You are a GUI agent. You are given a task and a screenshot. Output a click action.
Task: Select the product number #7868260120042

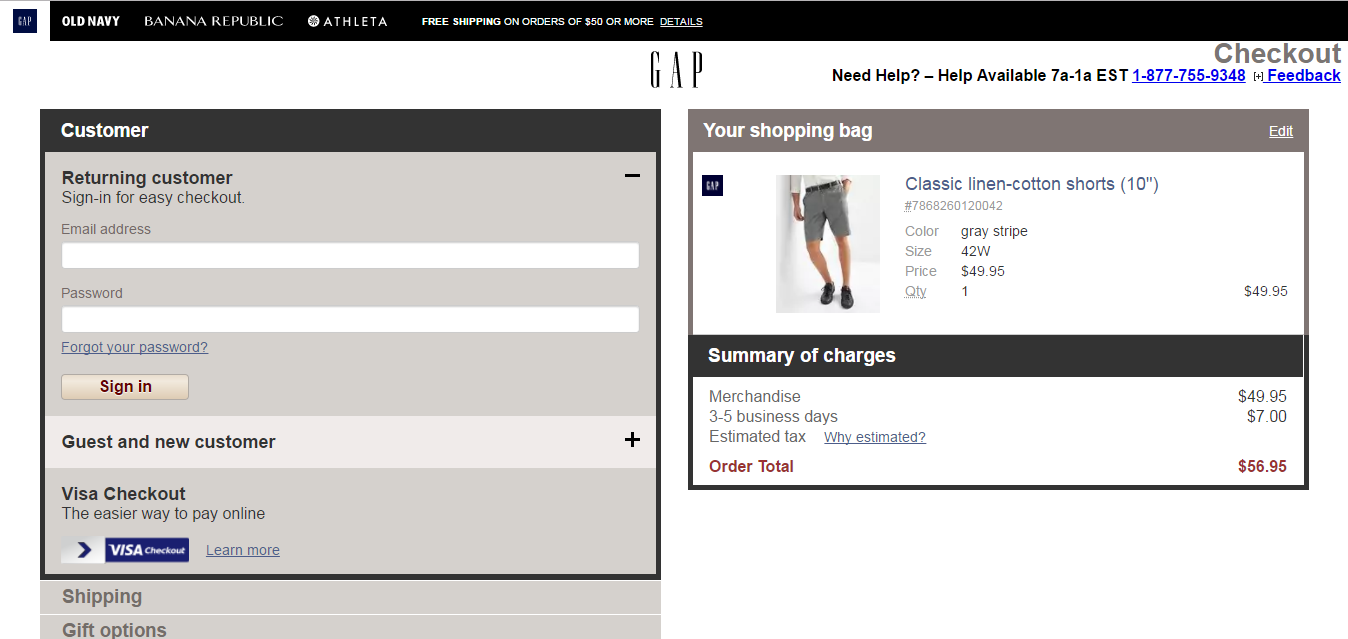[954, 206]
